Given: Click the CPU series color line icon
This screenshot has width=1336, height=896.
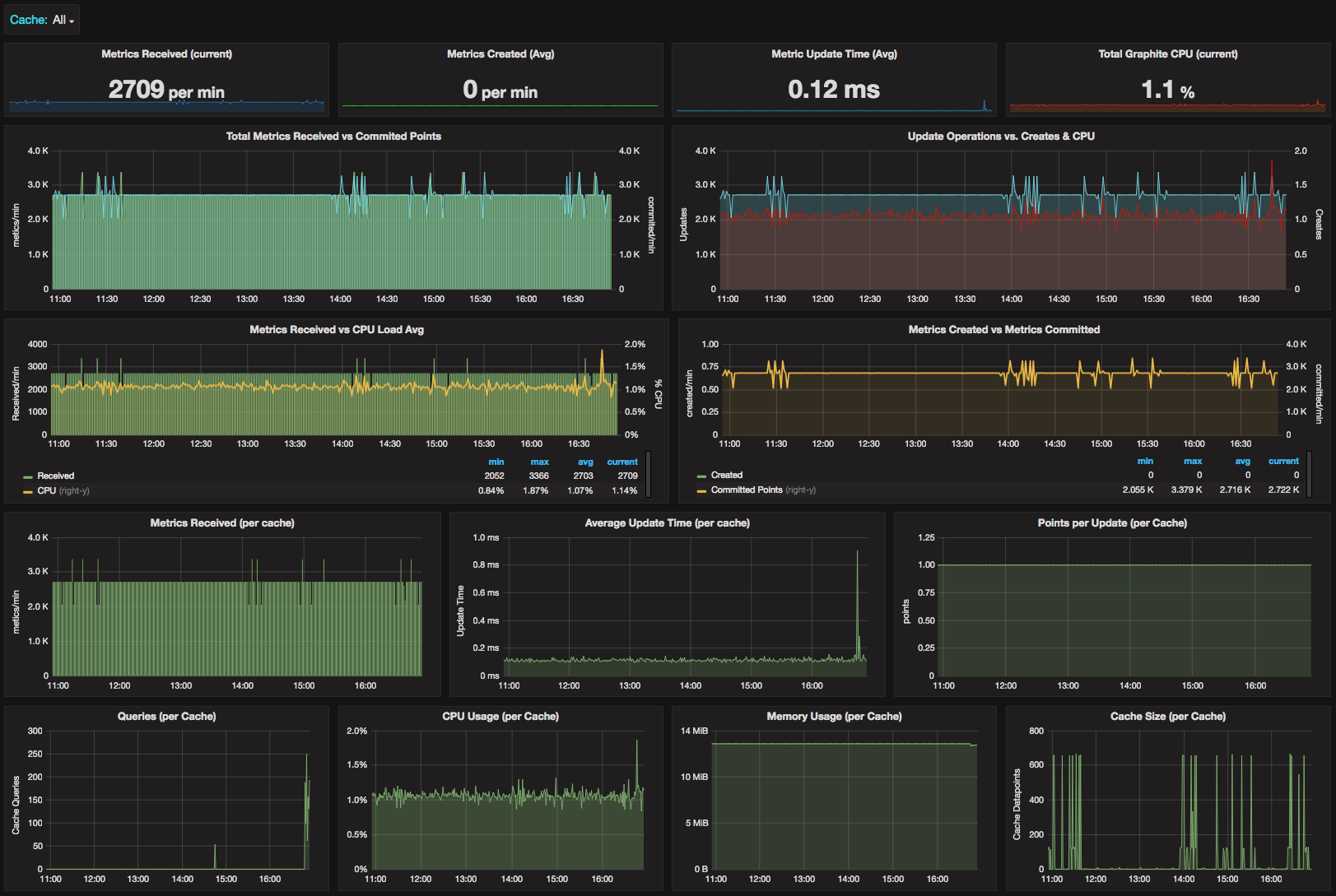Looking at the screenshot, I should pyautogui.click(x=28, y=491).
